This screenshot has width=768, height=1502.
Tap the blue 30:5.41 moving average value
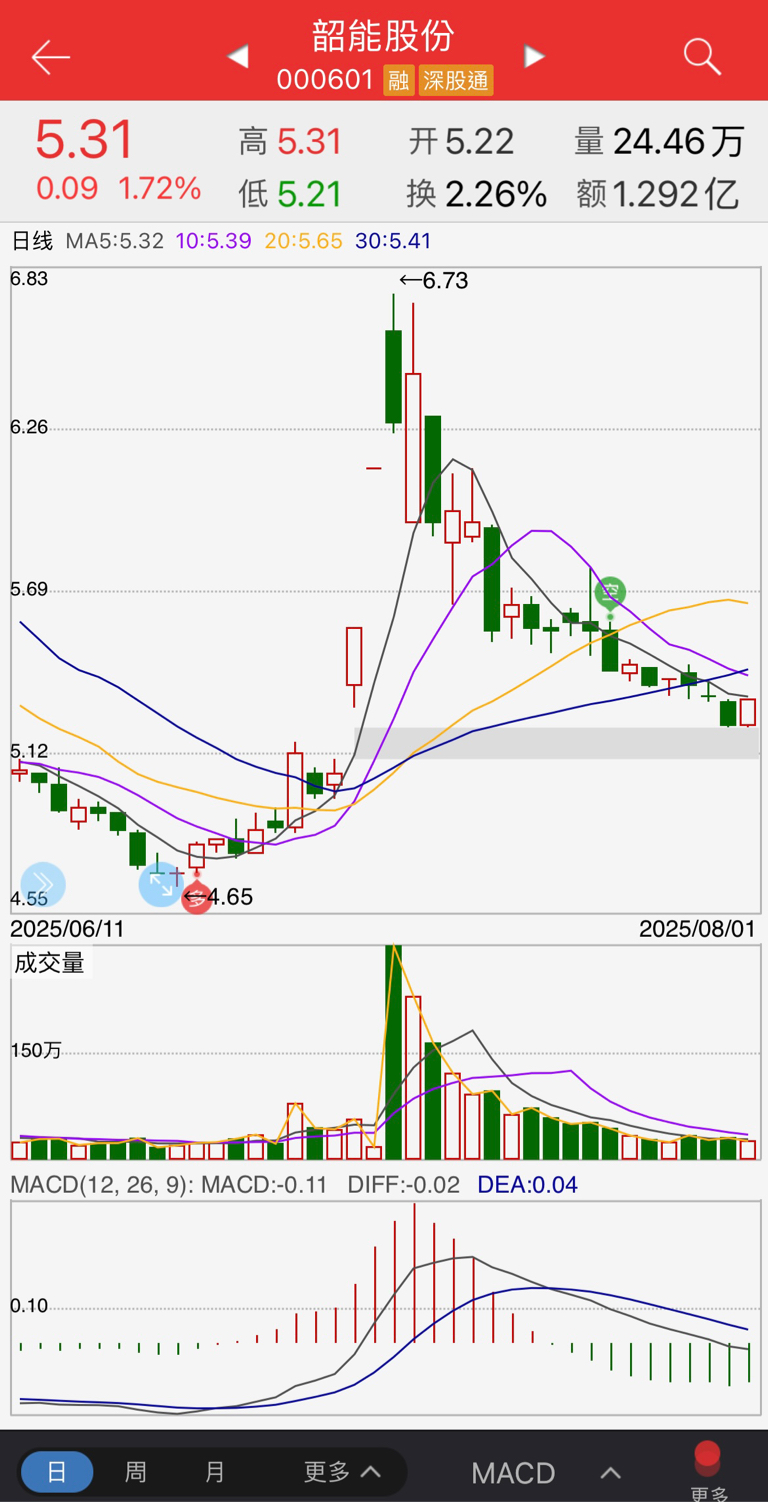(x=393, y=241)
